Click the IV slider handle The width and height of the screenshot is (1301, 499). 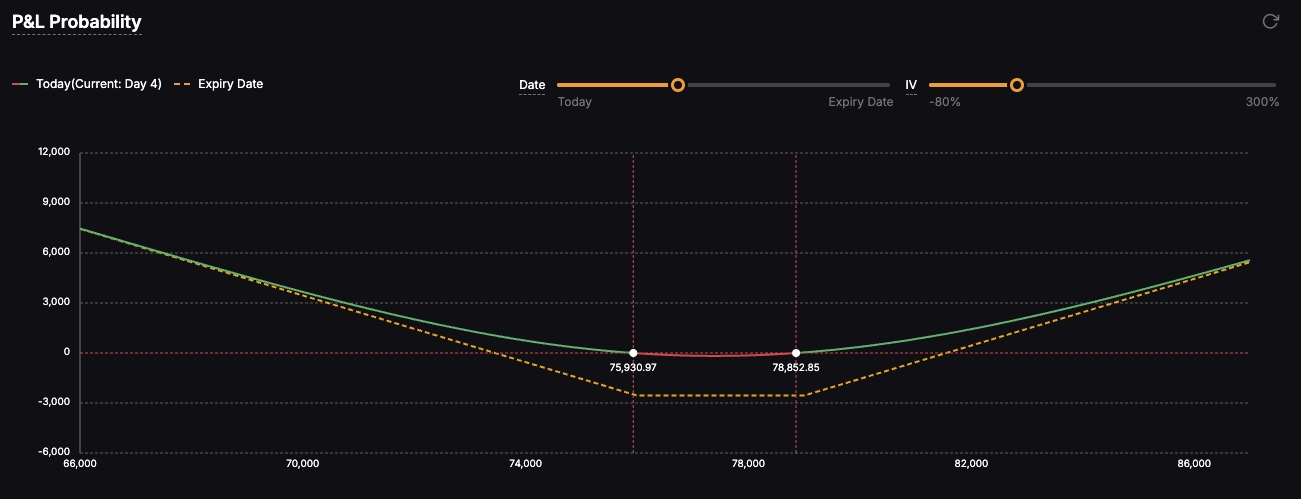coord(1017,85)
